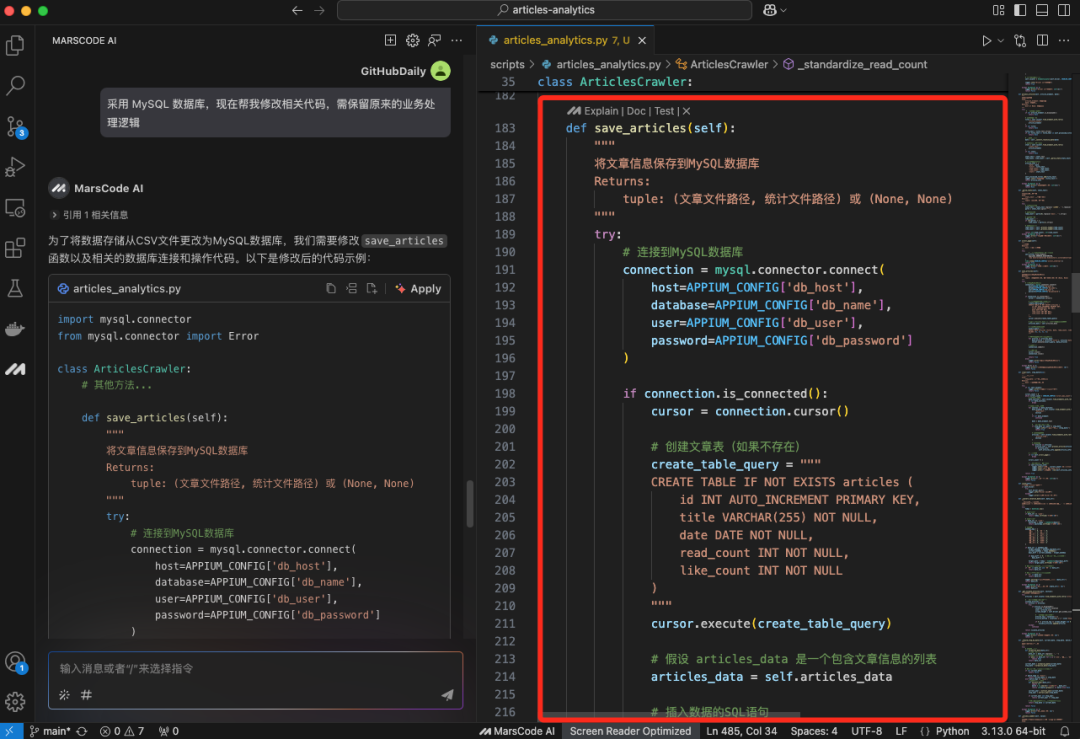Click the # reference icon below the chat input
The image size is (1080, 739).
click(86, 694)
